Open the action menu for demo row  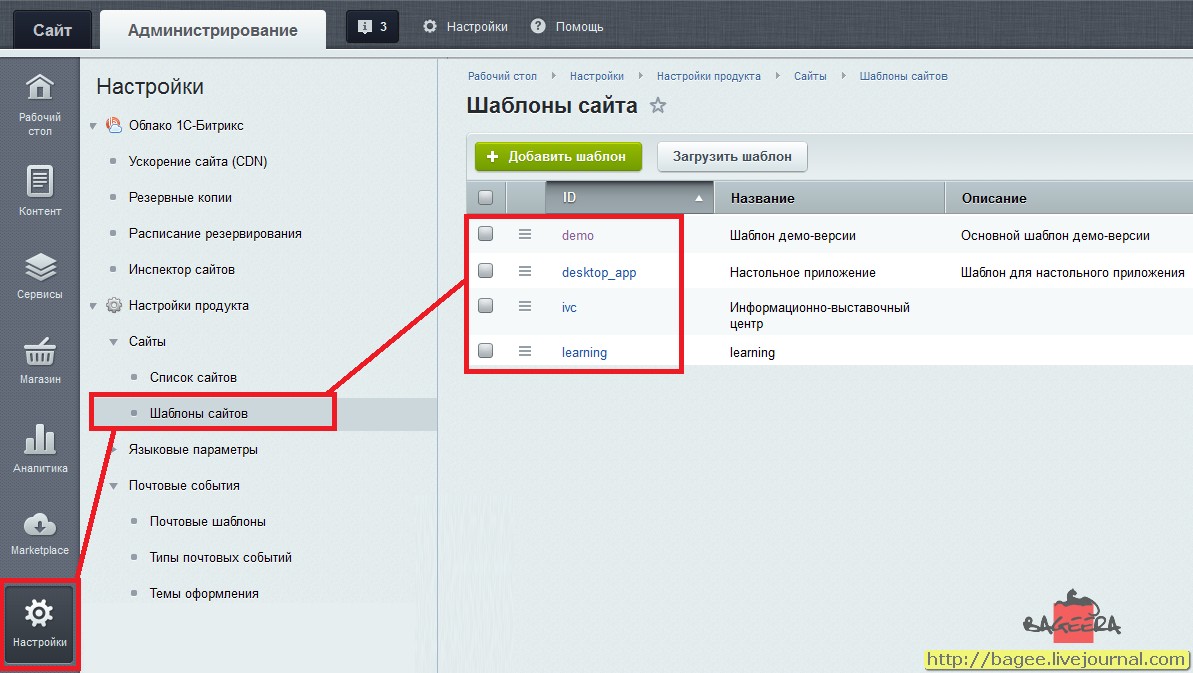point(525,234)
